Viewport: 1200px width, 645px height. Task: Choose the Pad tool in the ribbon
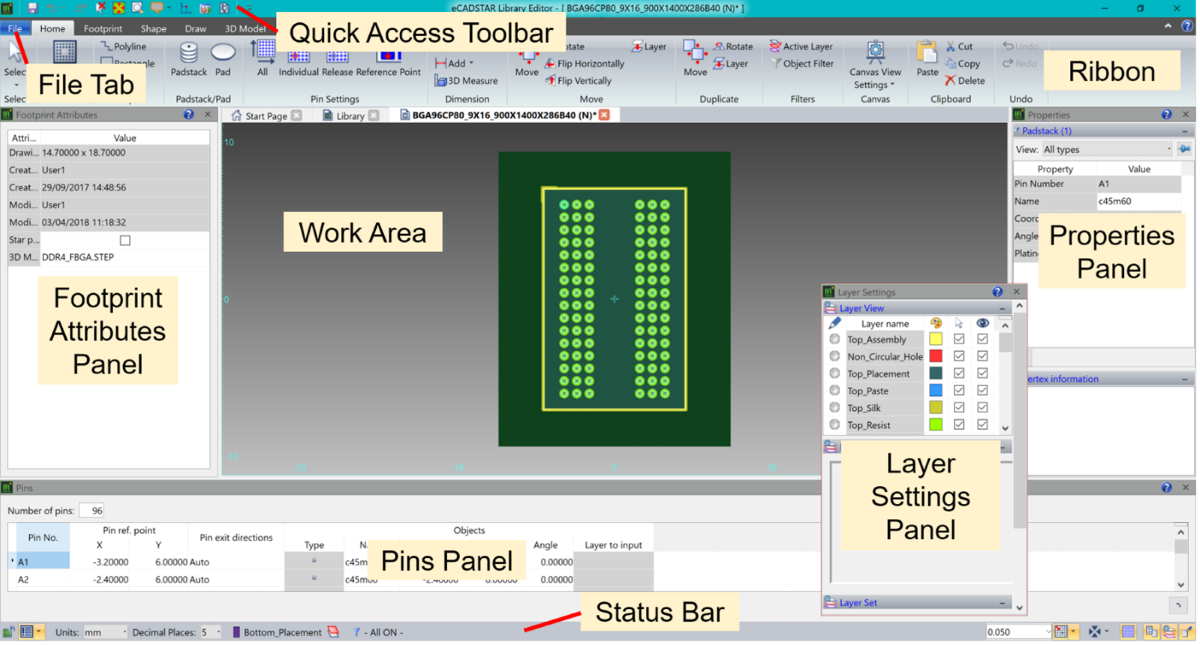(223, 58)
